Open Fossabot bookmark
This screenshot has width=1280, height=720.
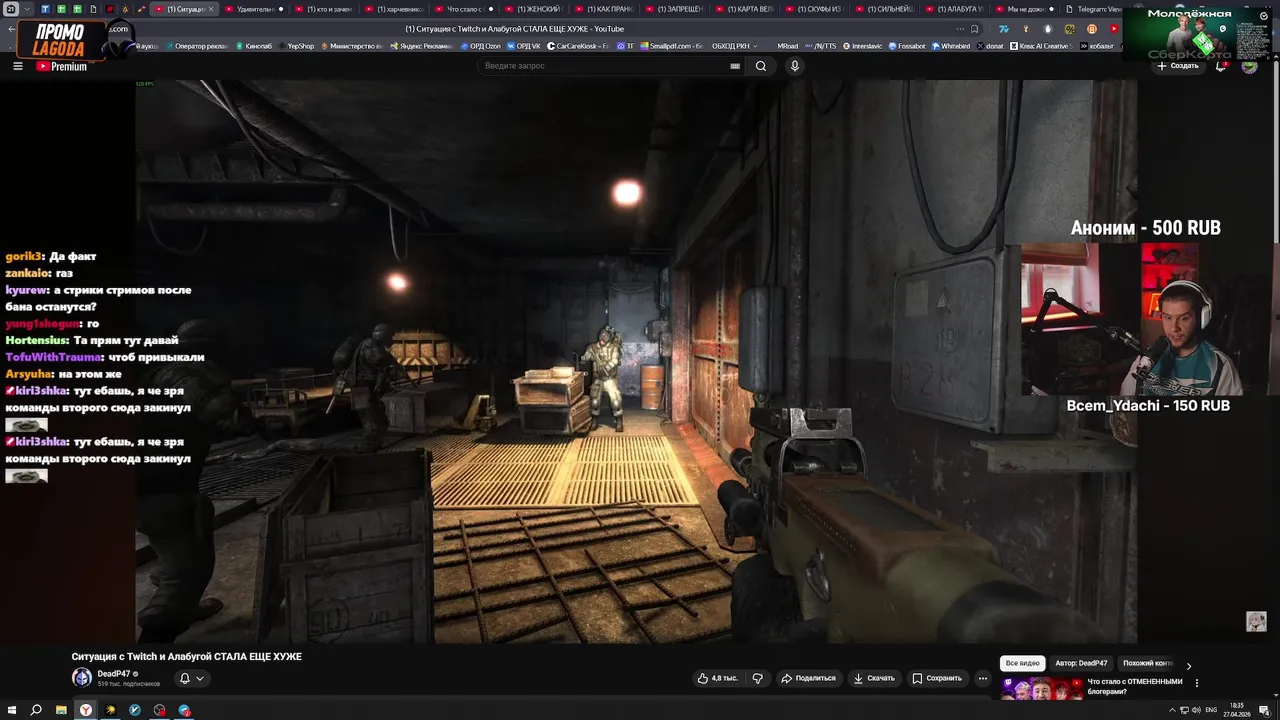pyautogui.click(x=906, y=46)
